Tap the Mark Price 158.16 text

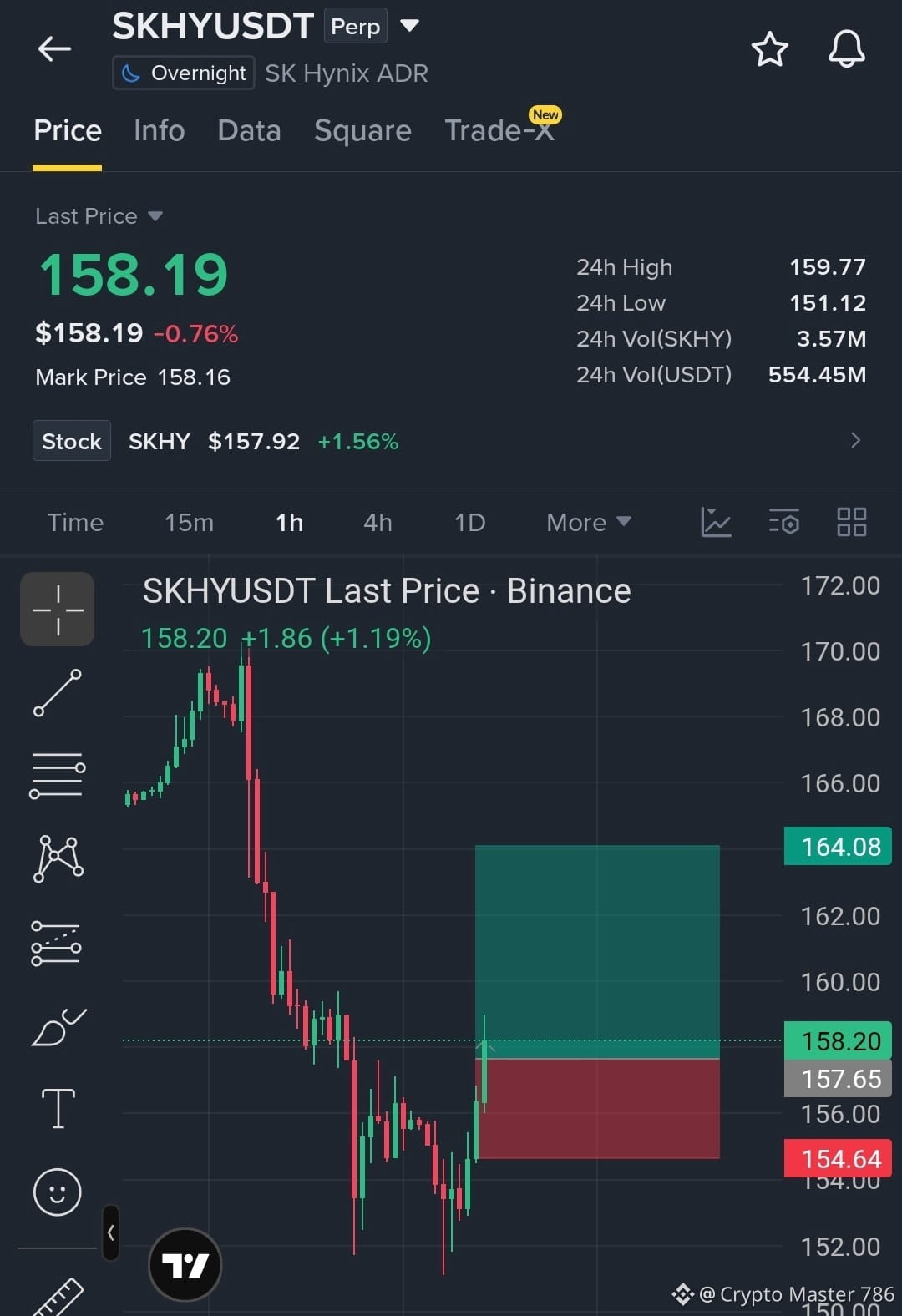click(x=133, y=377)
